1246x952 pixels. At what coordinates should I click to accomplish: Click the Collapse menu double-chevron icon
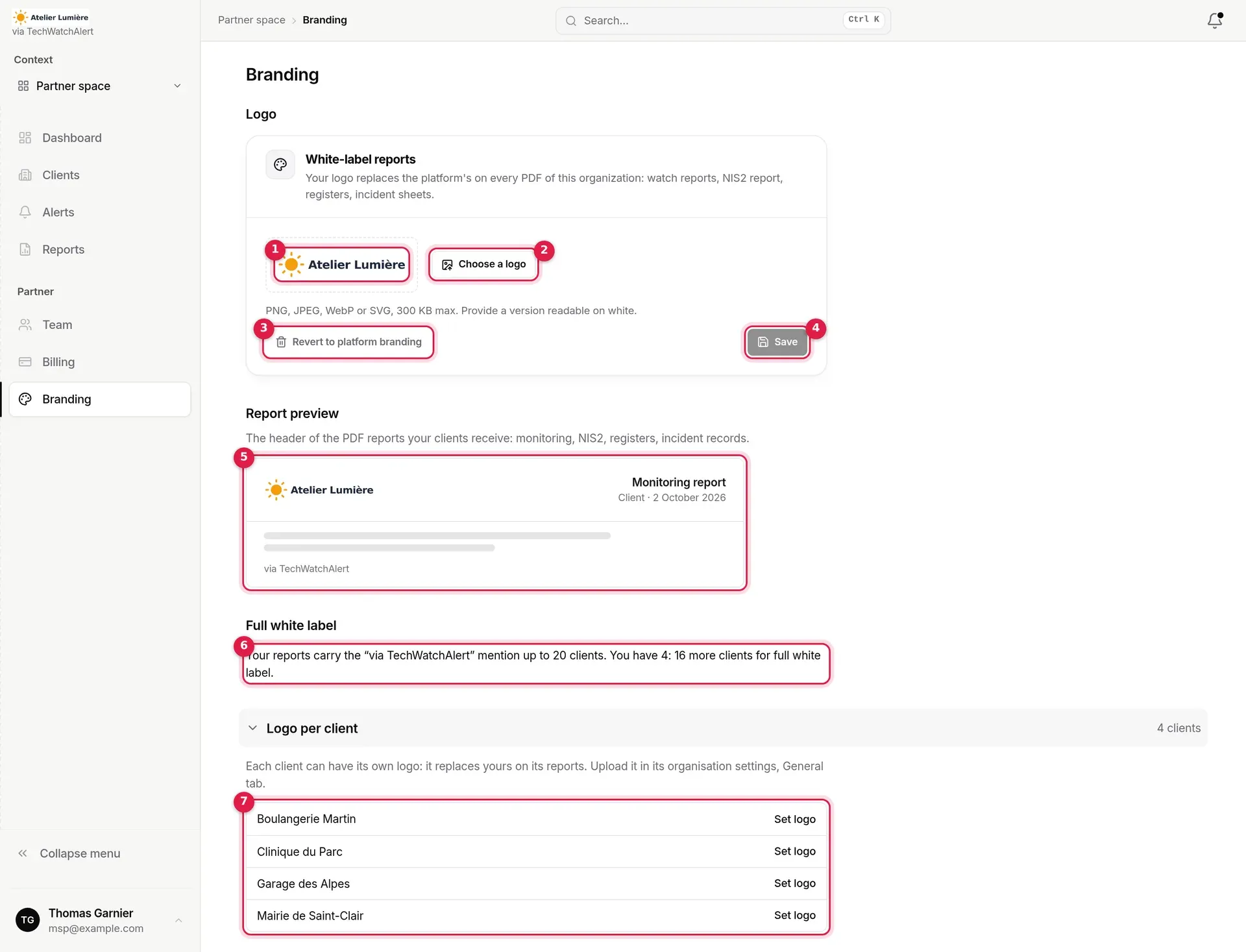point(23,853)
